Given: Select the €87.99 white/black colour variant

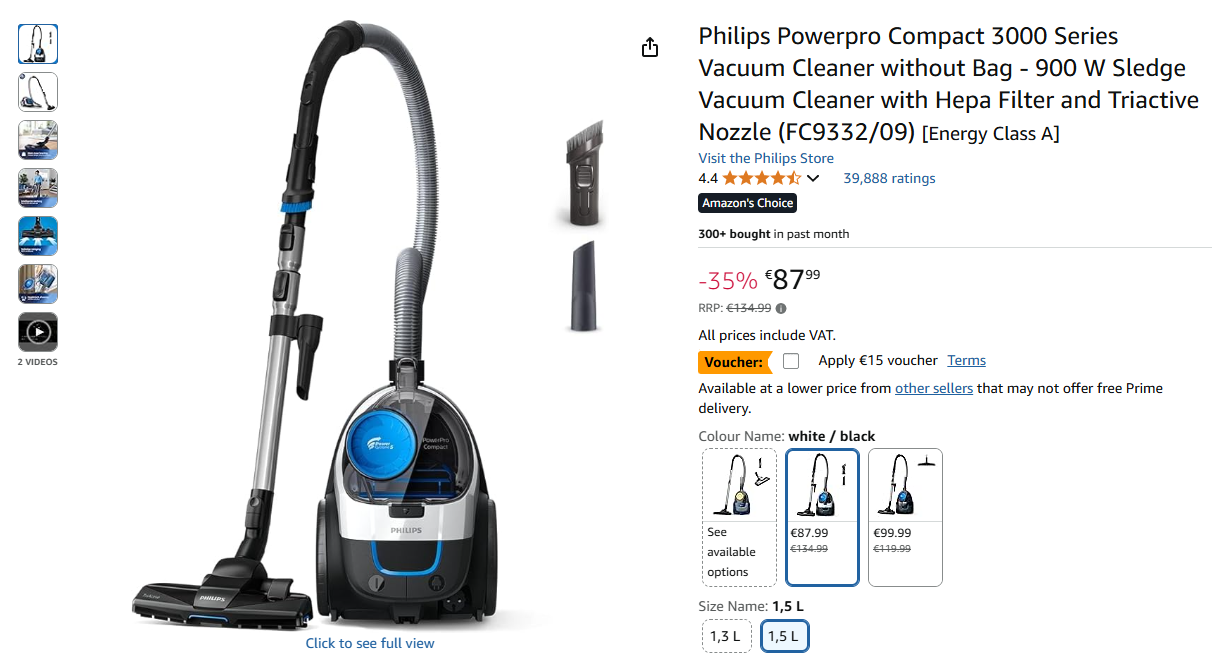Looking at the screenshot, I should (822, 517).
